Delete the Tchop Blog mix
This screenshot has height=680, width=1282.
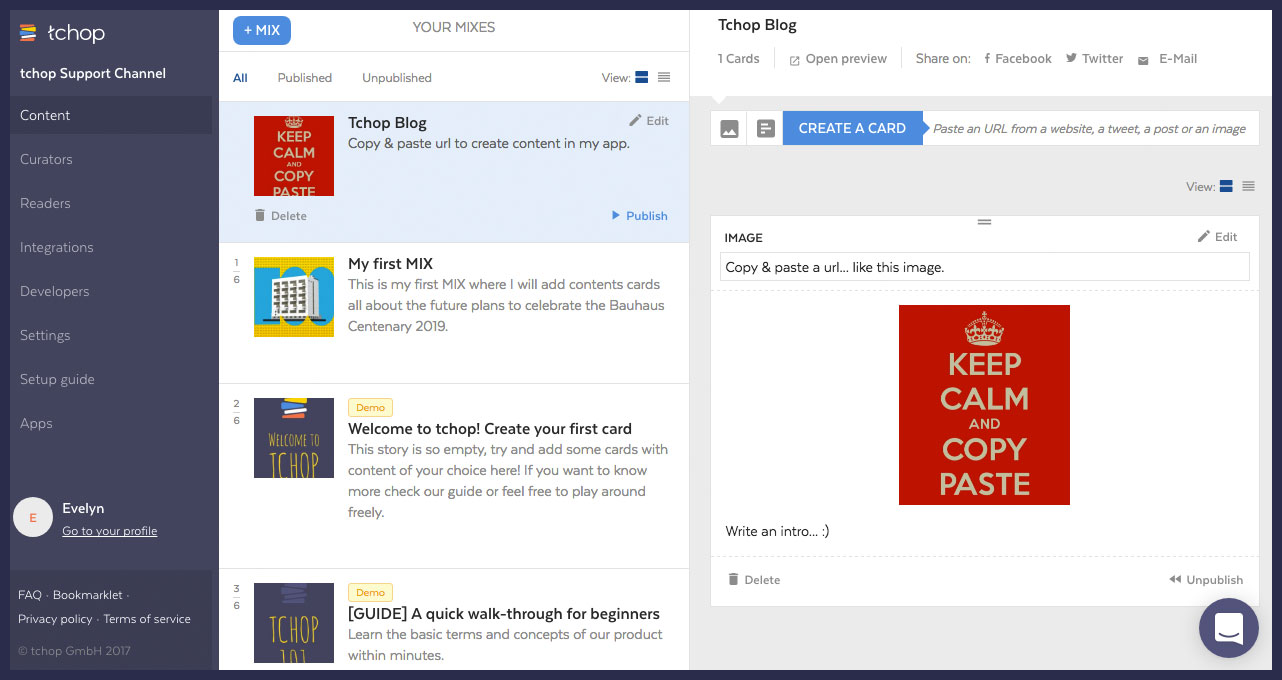point(280,216)
